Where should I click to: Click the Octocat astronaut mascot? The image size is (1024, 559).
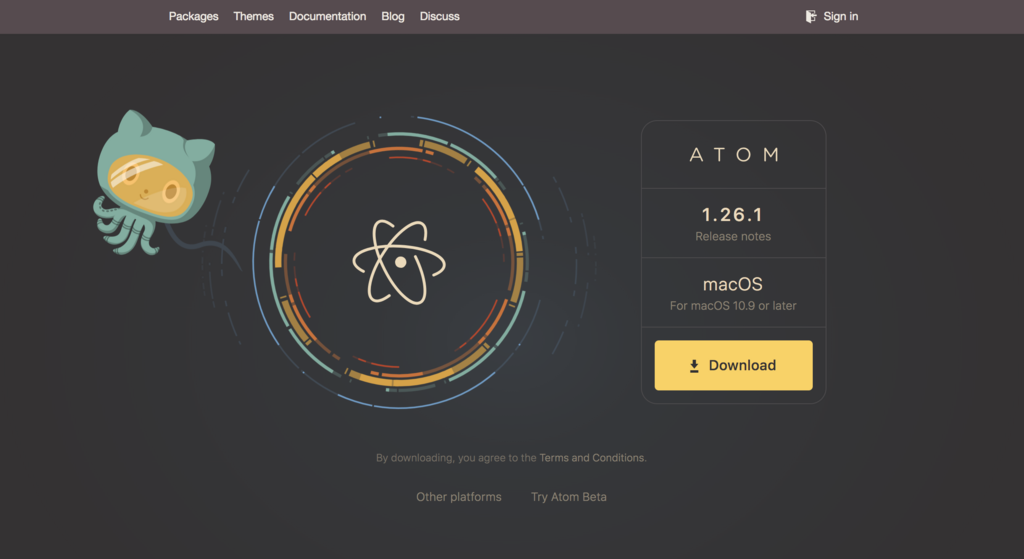(x=153, y=182)
